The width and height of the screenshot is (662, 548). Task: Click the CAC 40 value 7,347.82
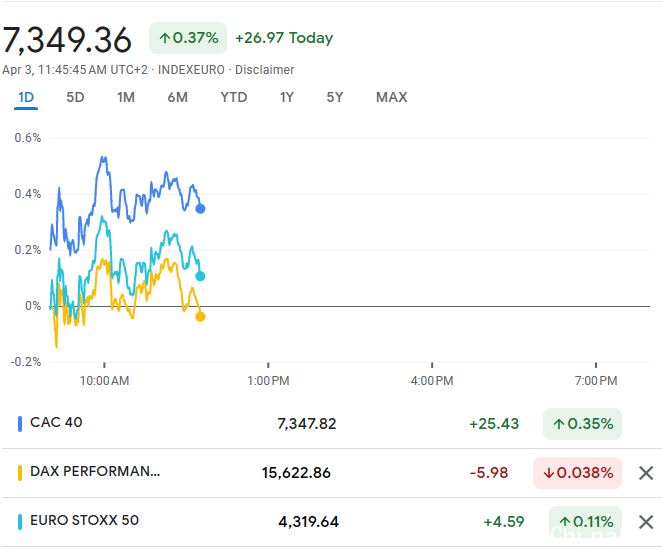tap(307, 424)
